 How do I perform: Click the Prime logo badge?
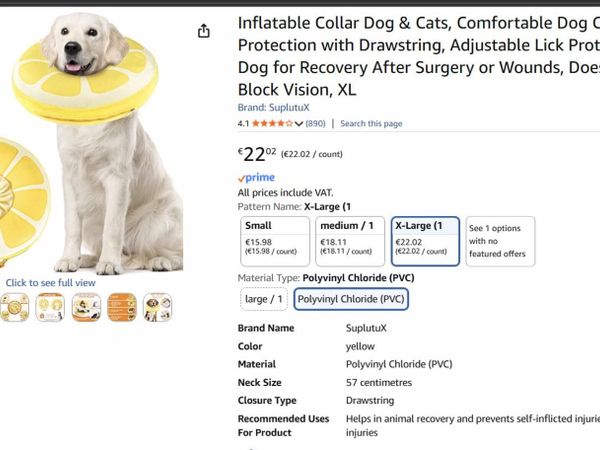coord(256,177)
